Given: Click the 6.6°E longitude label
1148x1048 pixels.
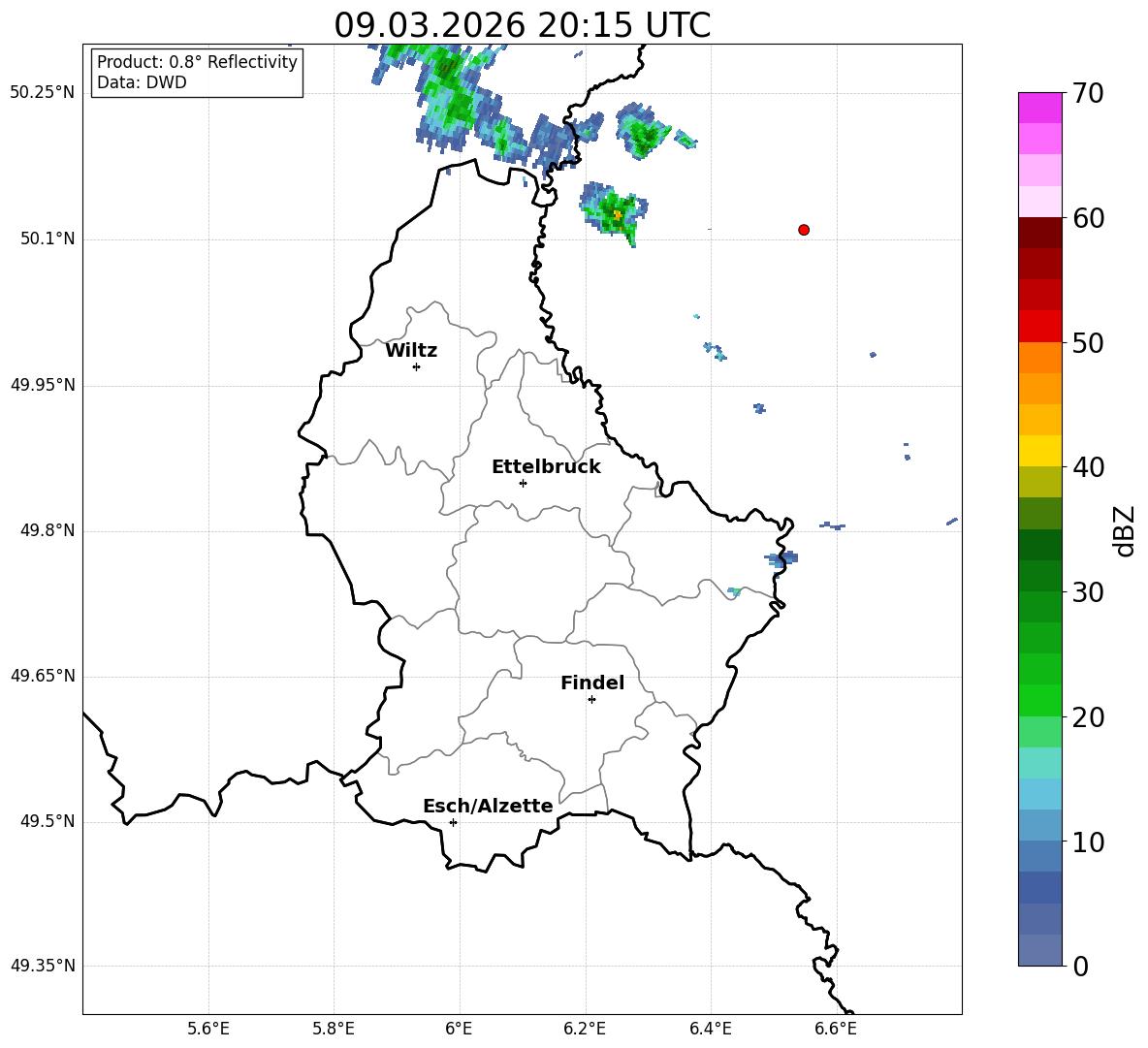Looking at the screenshot, I should point(836,1029).
